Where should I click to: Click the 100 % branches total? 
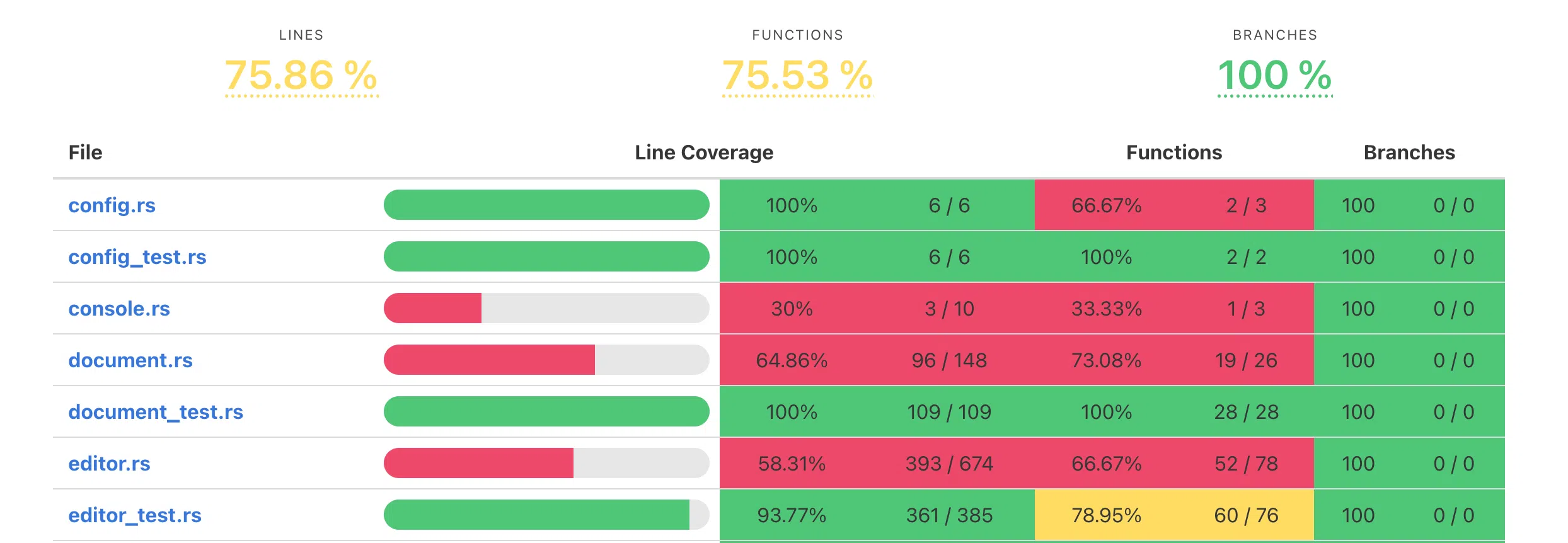coord(1274,76)
